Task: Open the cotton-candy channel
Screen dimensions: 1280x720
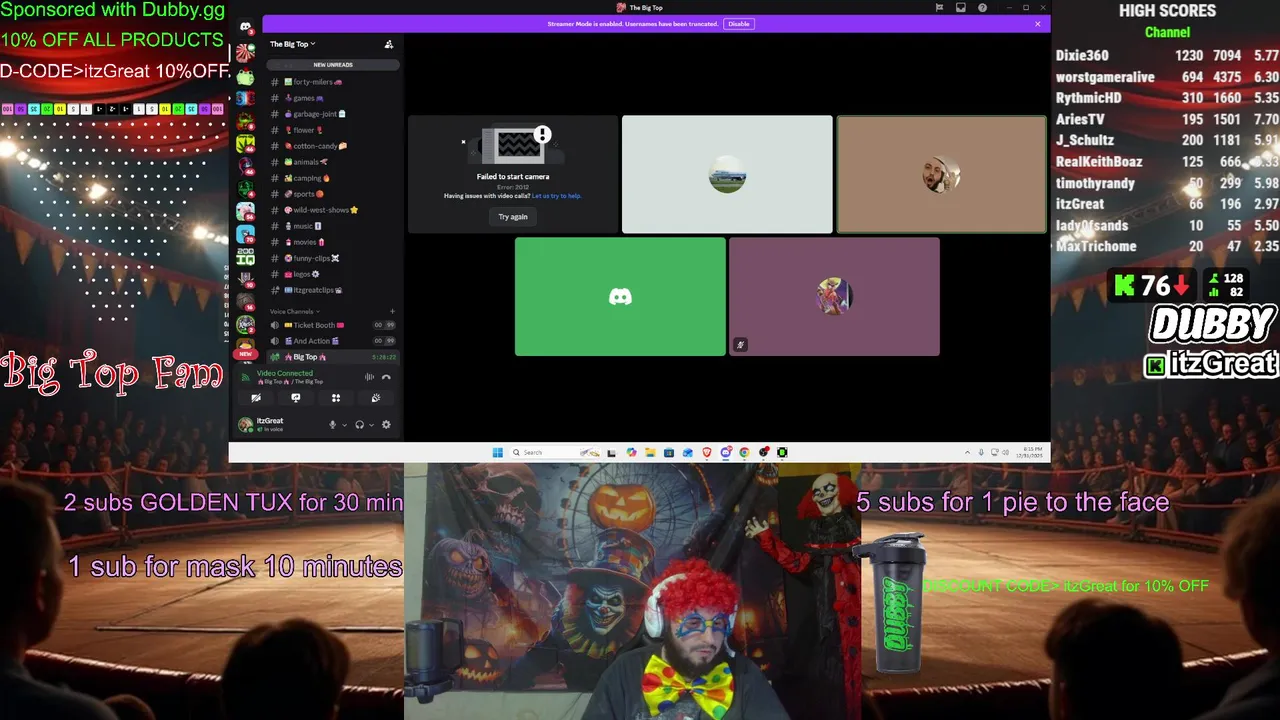Action: pyautogui.click(x=333, y=146)
